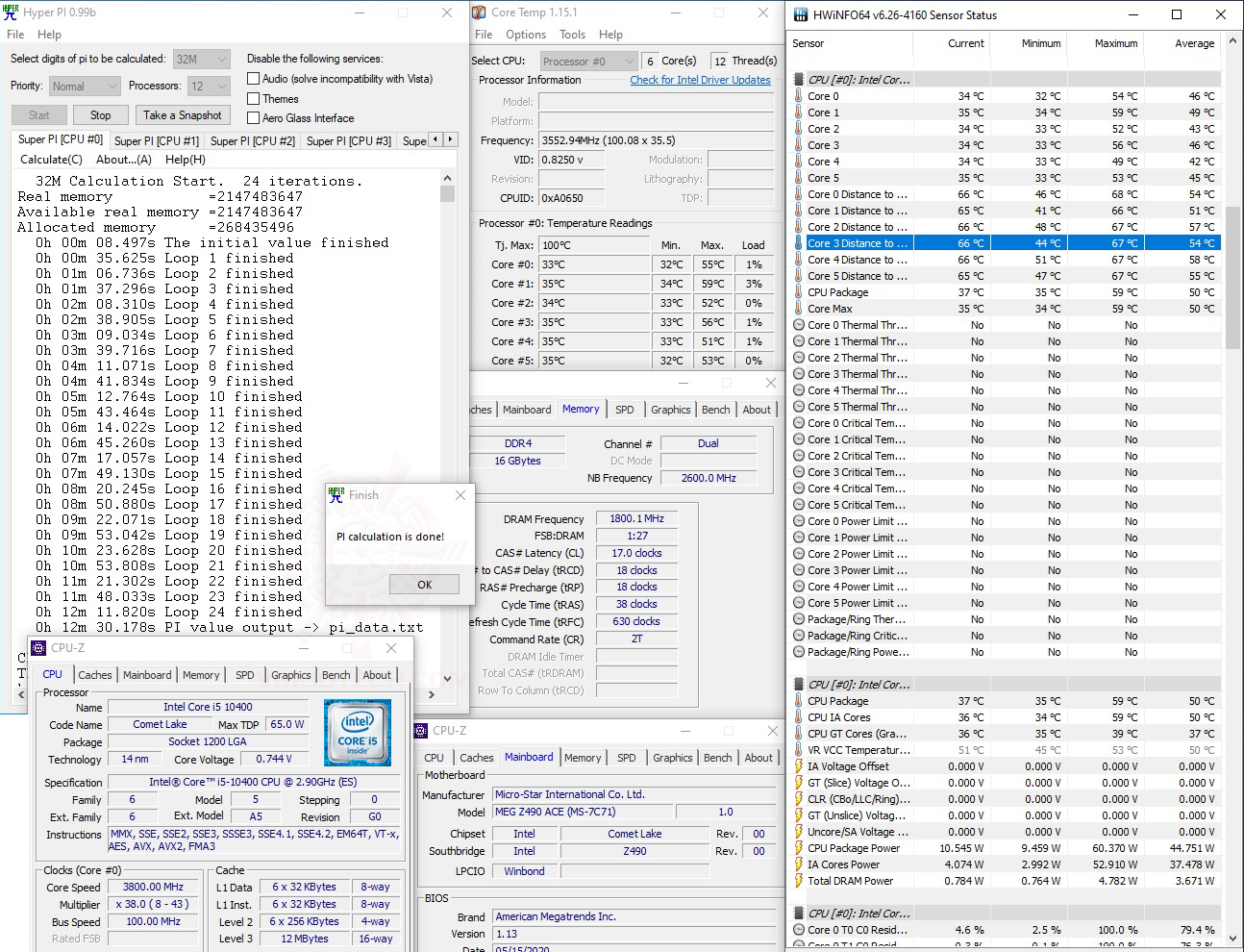Click the Model value MEG Z490 ACE (MS-7C71)
The height and width of the screenshot is (952, 1244).
tap(585, 812)
